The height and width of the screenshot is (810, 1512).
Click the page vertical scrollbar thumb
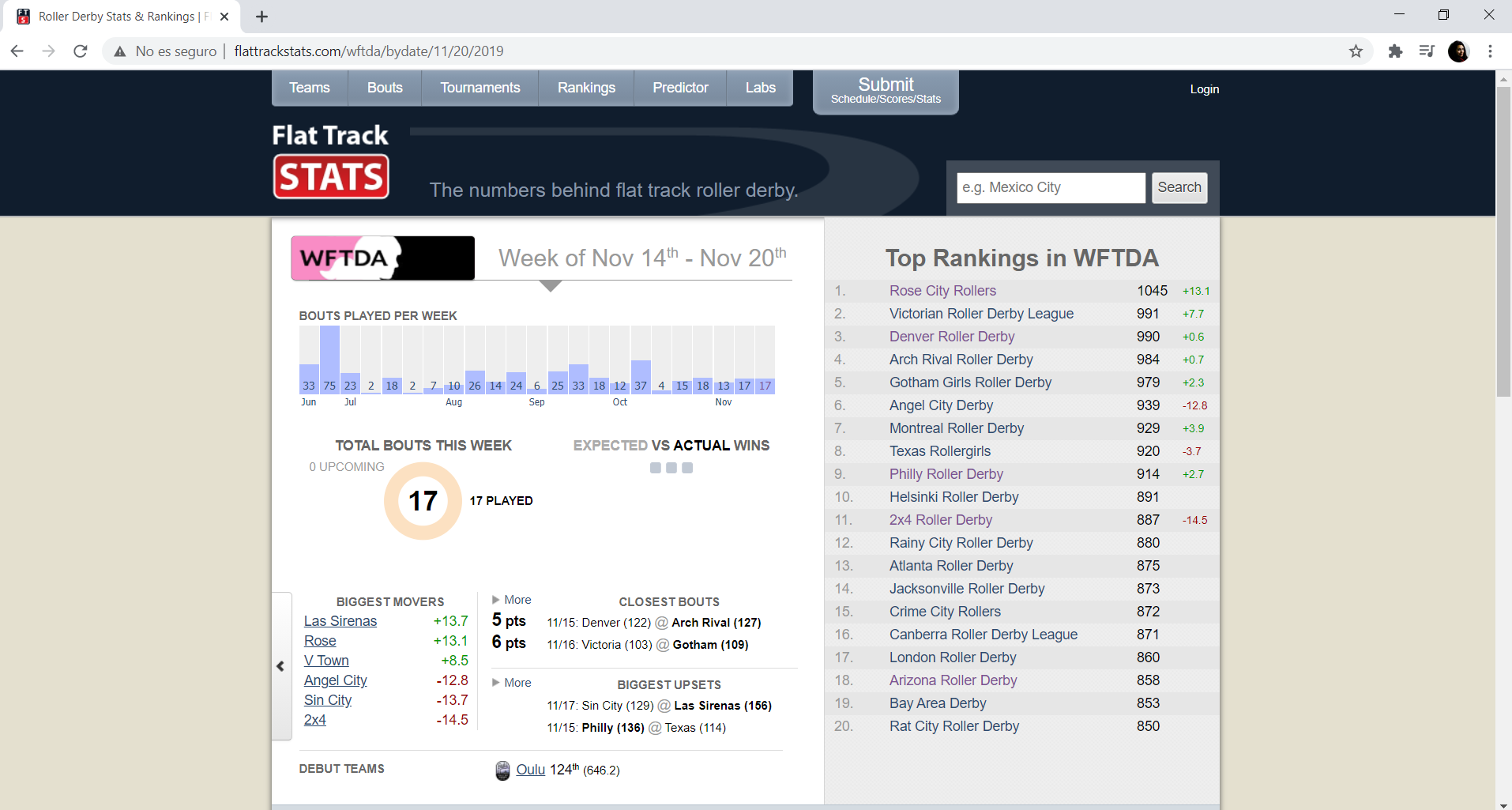[x=1503, y=241]
